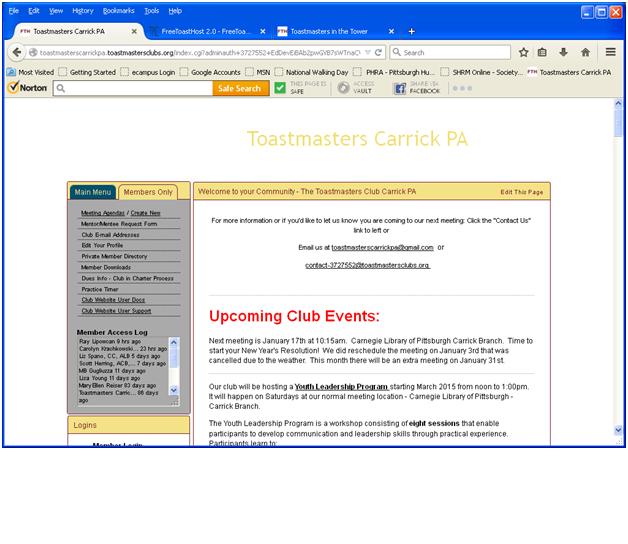Click the Firefox Search box
The width and height of the screenshot is (628, 544).
450,52
